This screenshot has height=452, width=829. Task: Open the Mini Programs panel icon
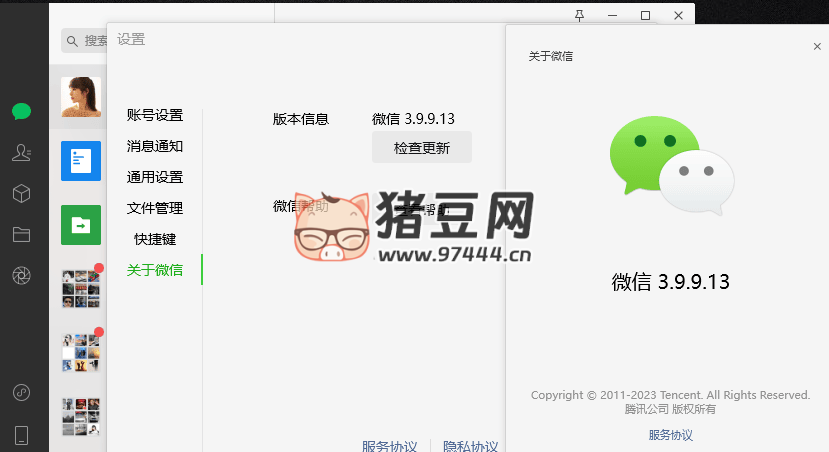(21, 393)
